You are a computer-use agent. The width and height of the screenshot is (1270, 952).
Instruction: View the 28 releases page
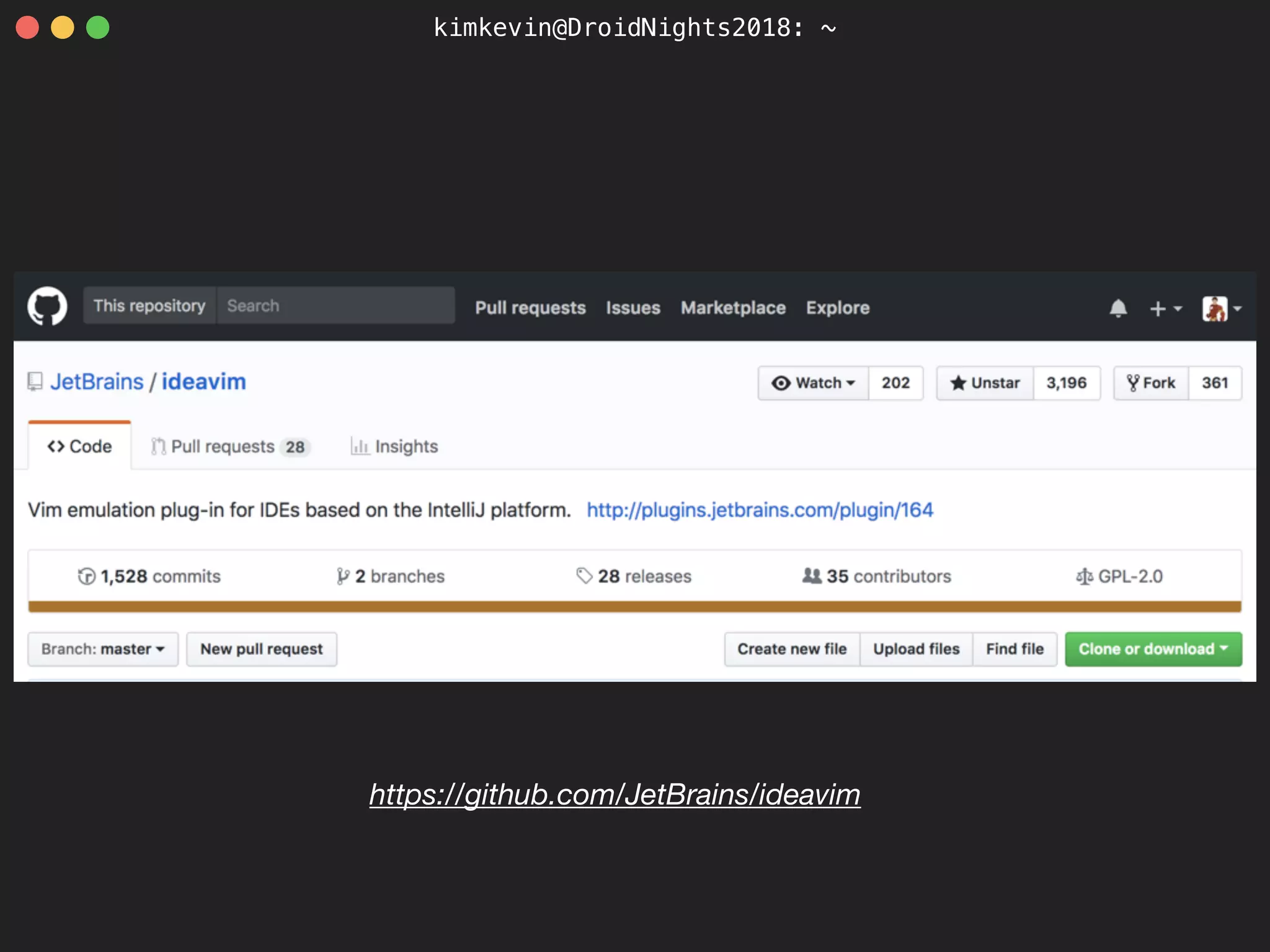633,576
